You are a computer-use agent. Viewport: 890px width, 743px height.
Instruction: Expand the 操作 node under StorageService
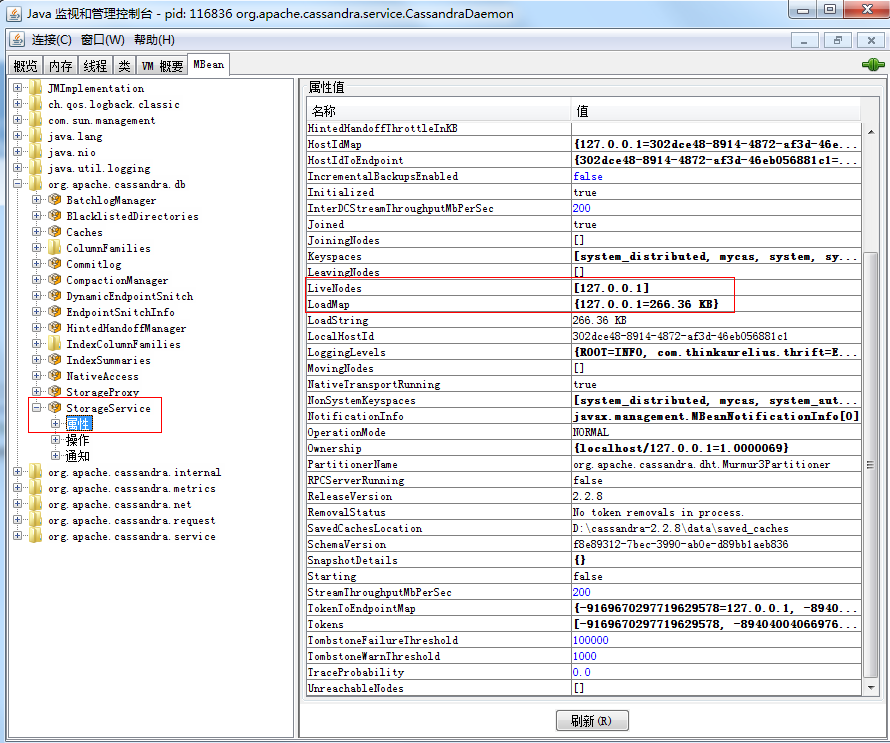point(55,439)
